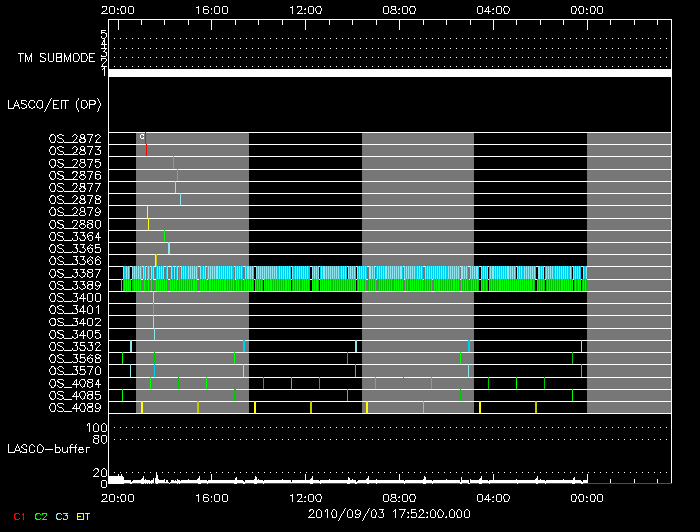Click the red marker in the OS_2873 row
This screenshot has width=700, height=532.
(146, 150)
